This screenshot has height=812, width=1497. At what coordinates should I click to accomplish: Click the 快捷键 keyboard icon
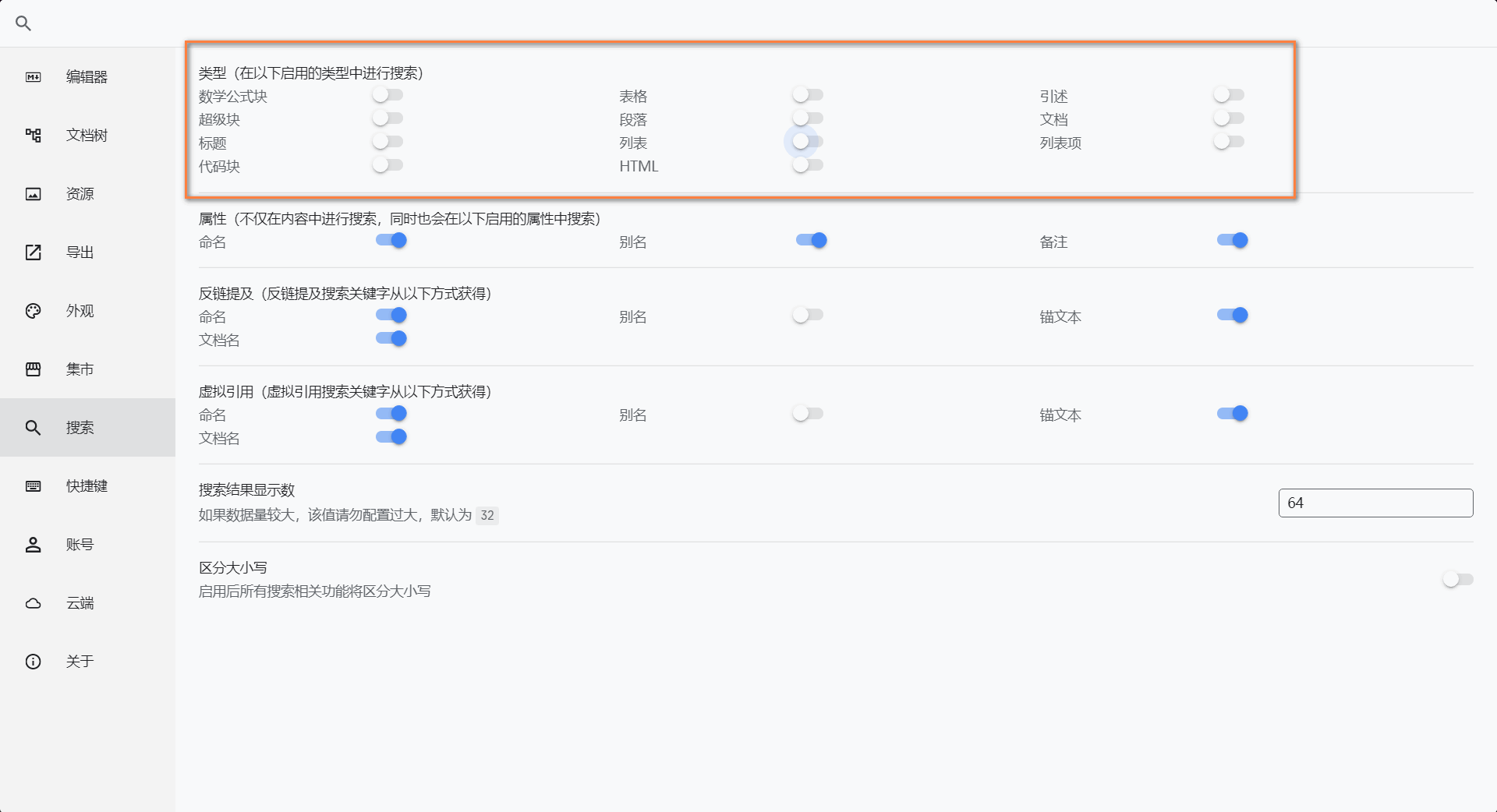(33, 485)
